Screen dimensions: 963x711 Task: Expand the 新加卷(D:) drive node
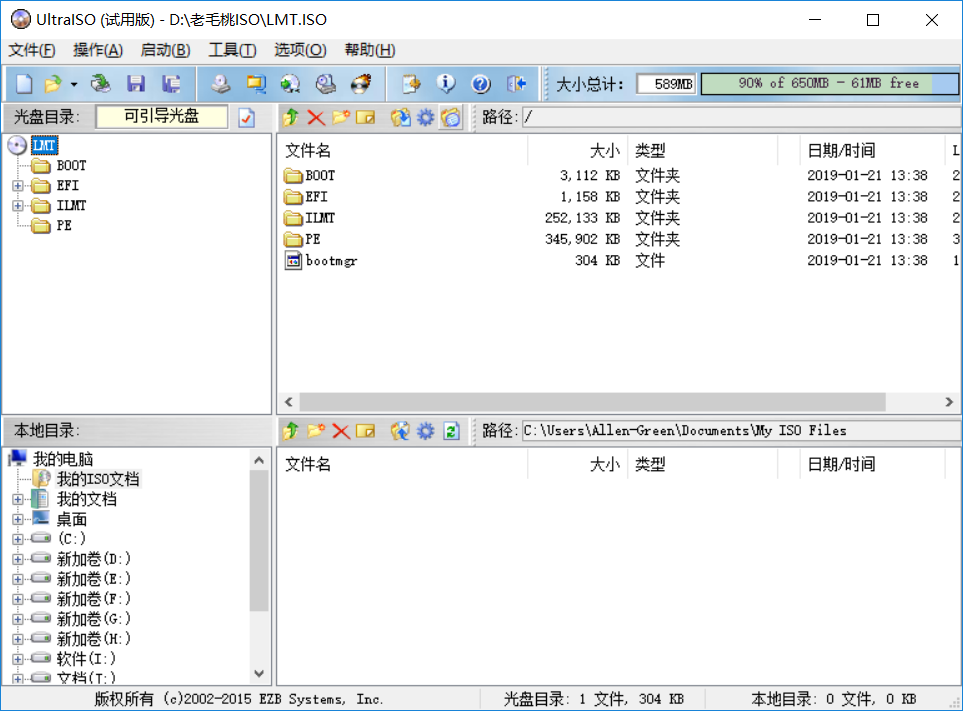18,559
